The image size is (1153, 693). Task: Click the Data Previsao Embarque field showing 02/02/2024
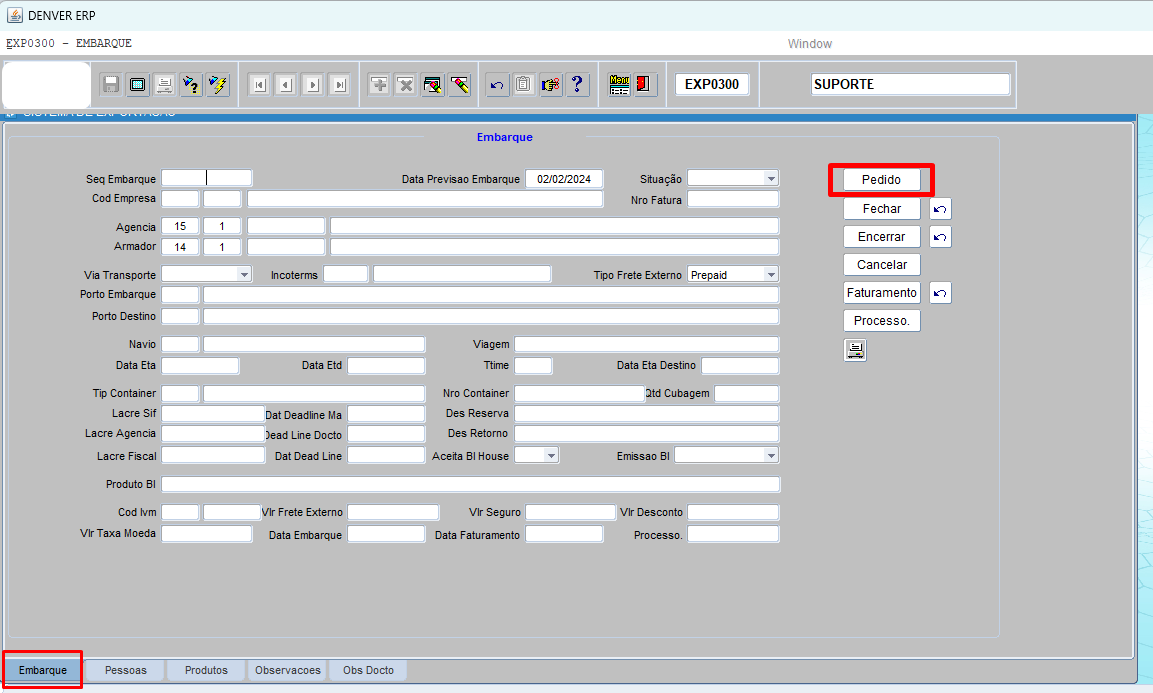(564, 179)
